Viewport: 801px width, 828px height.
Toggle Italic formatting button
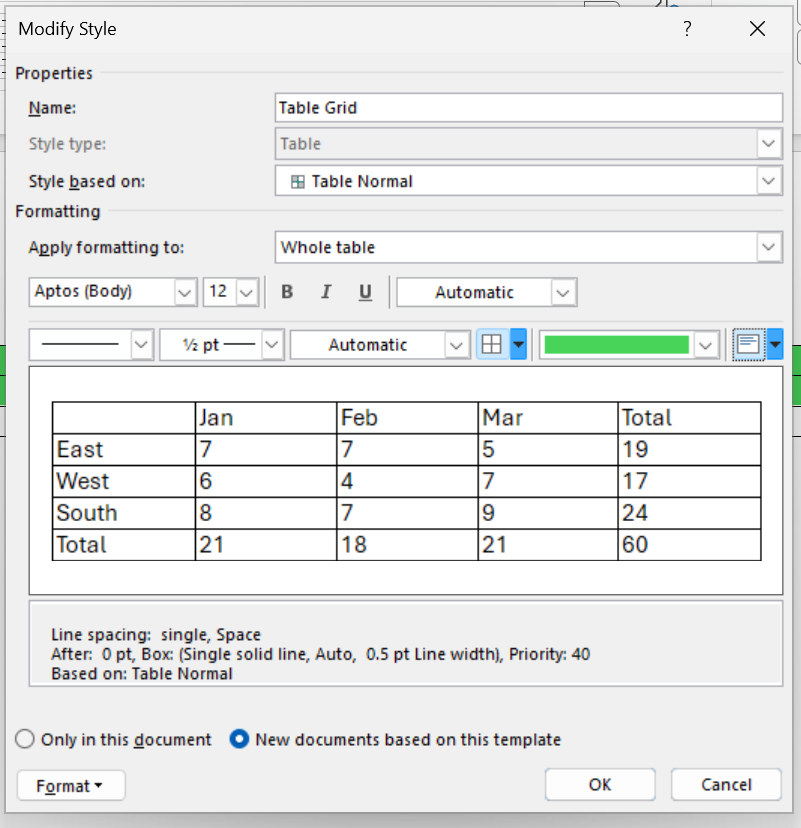tap(326, 292)
